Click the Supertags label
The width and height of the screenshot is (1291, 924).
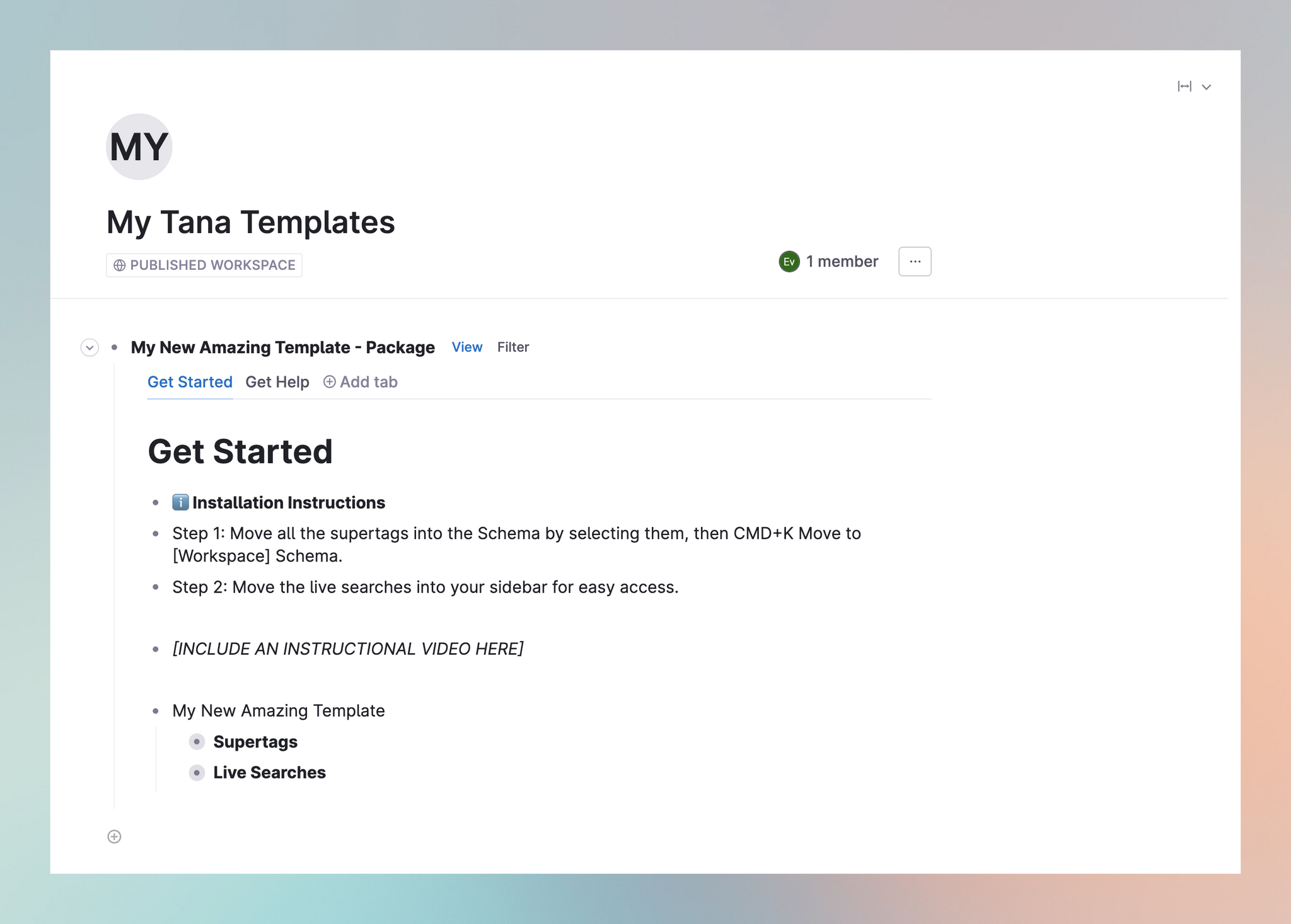255,742
